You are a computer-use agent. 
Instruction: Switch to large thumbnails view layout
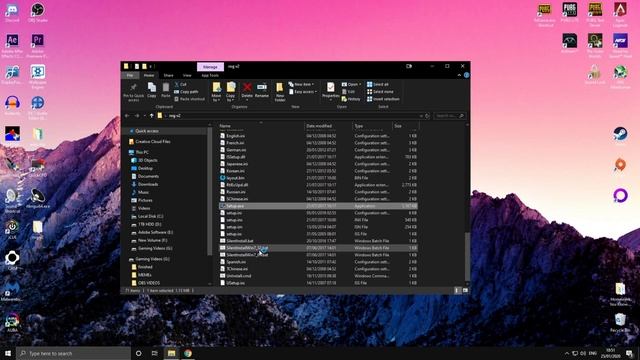tap(465, 290)
